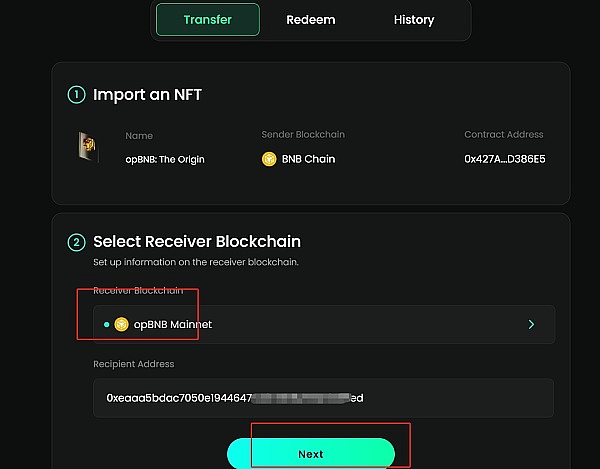Click the opBNB Origin NFT thumbnail

click(86, 147)
